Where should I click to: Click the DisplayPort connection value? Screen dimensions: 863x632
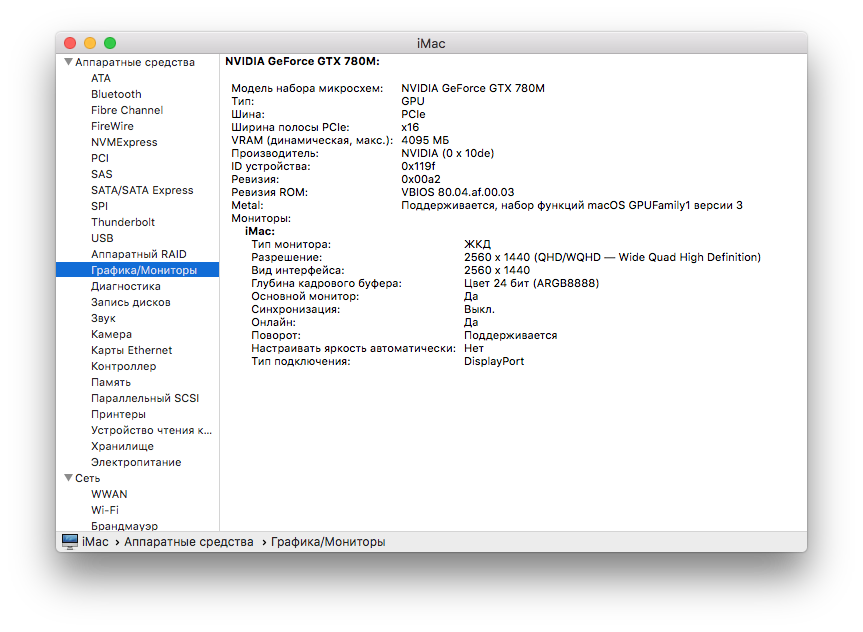494,361
